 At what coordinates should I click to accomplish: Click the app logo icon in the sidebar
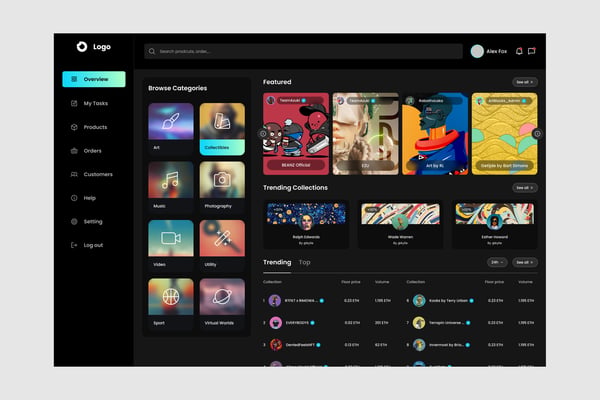coord(82,47)
